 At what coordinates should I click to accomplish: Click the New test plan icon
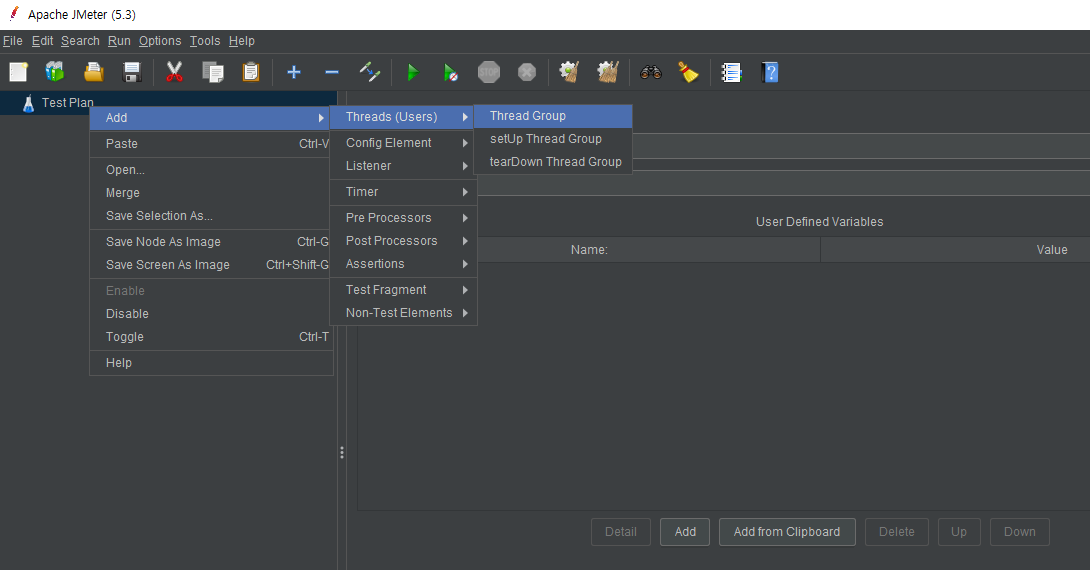pyautogui.click(x=18, y=72)
